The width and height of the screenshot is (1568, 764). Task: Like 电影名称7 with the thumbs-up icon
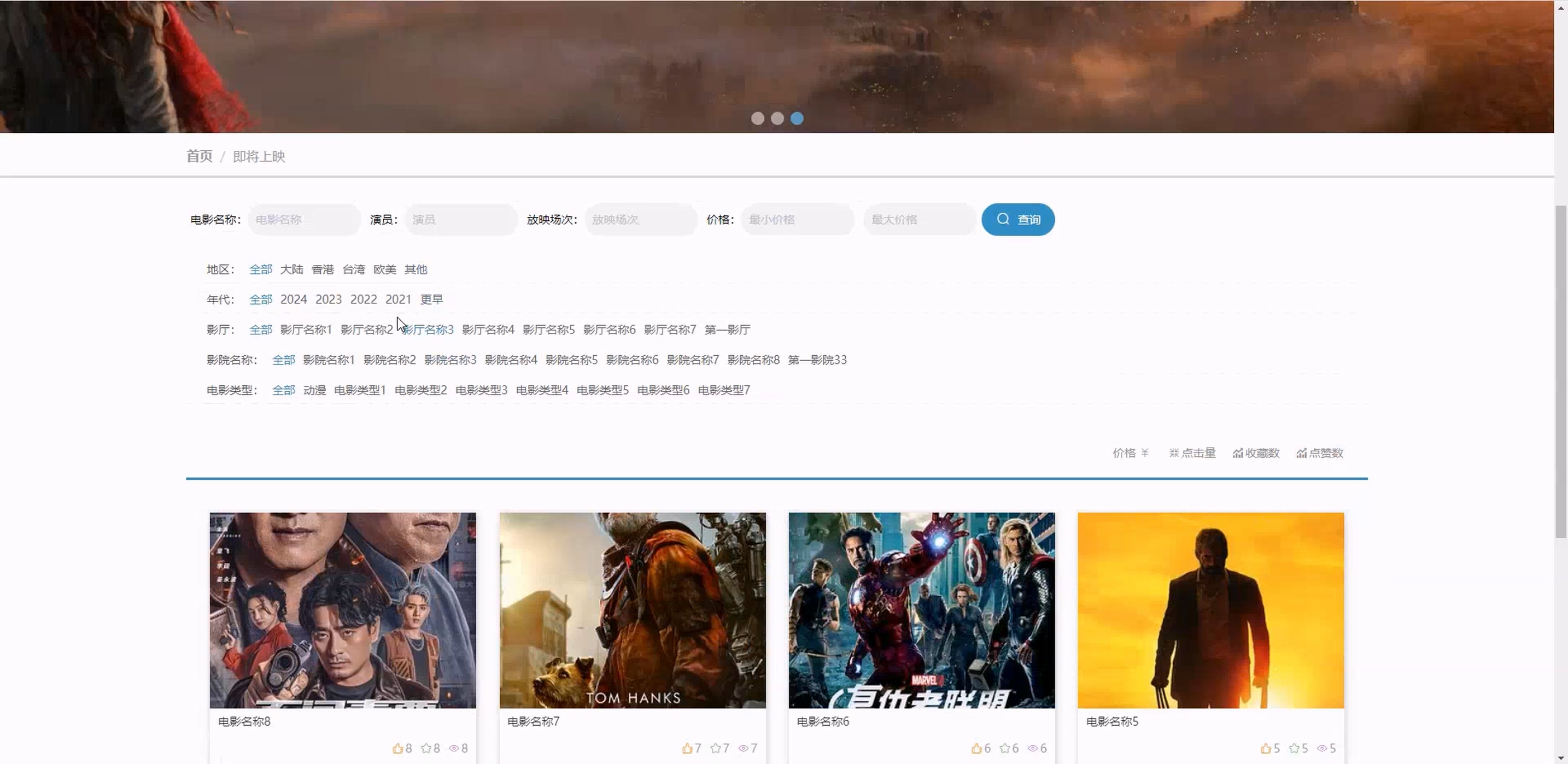(x=687, y=748)
